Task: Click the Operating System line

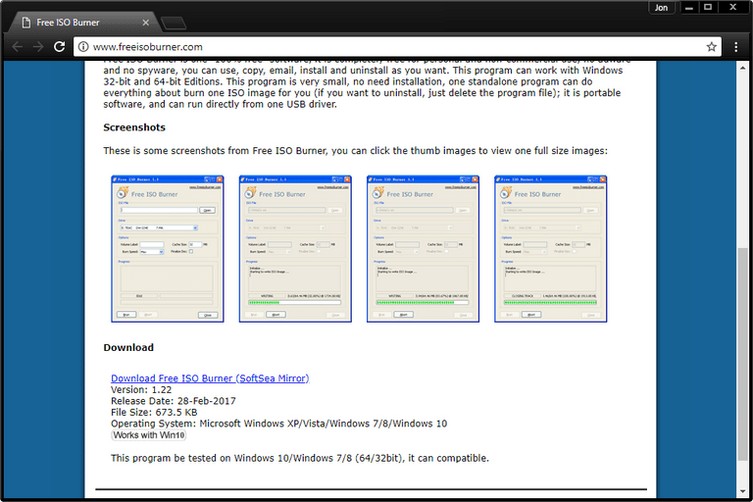Action: (x=279, y=424)
